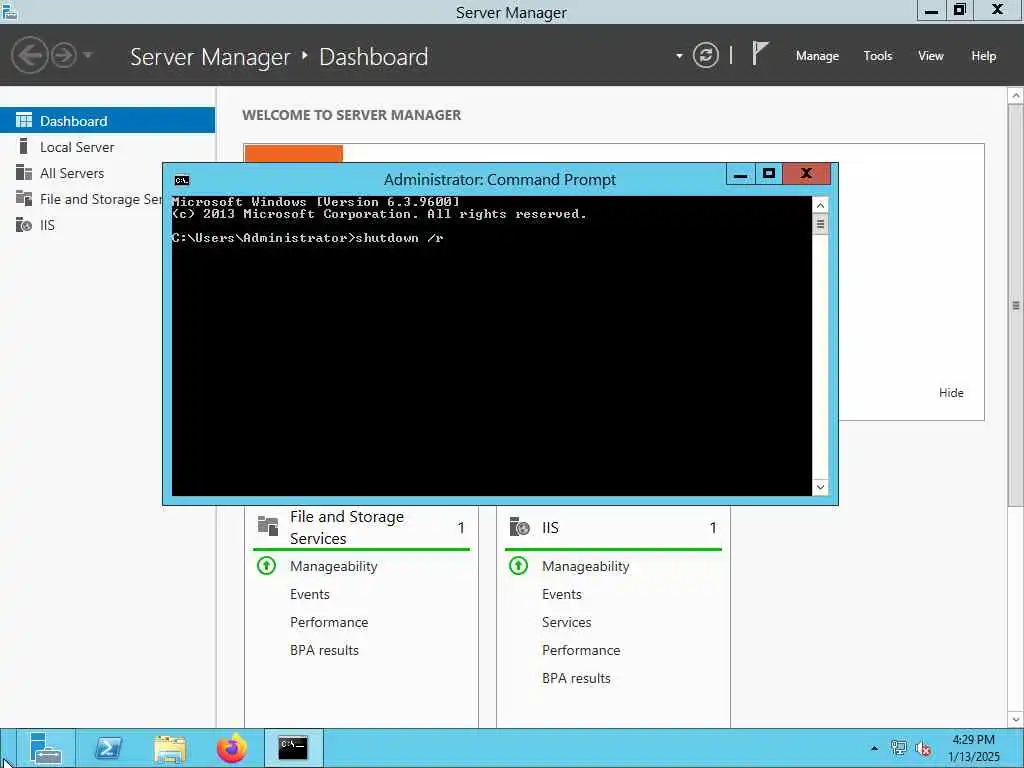Open Events in the IIS tile
1024x768 pixels.
562,594
